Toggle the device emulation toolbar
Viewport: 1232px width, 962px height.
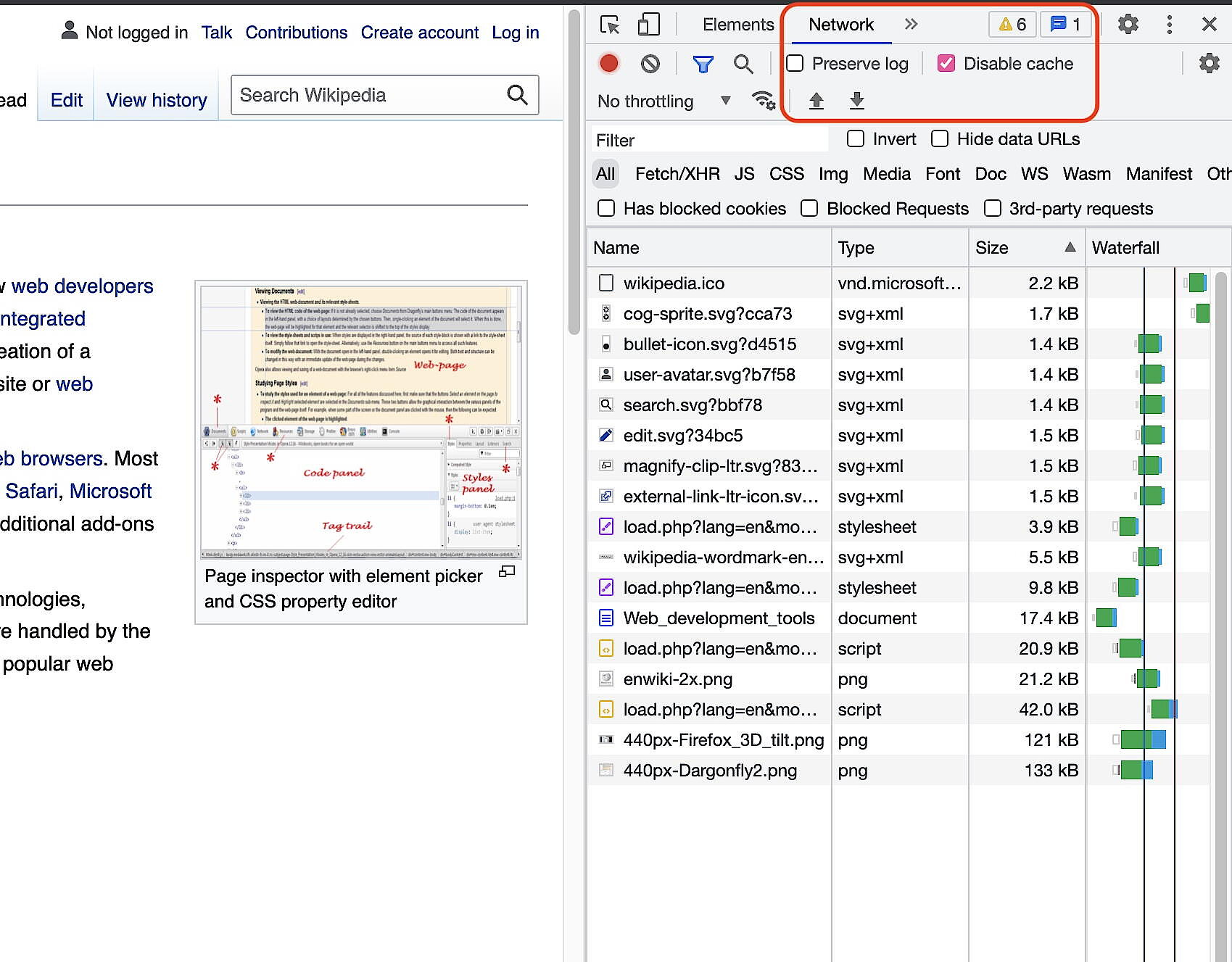coord(648,24)
